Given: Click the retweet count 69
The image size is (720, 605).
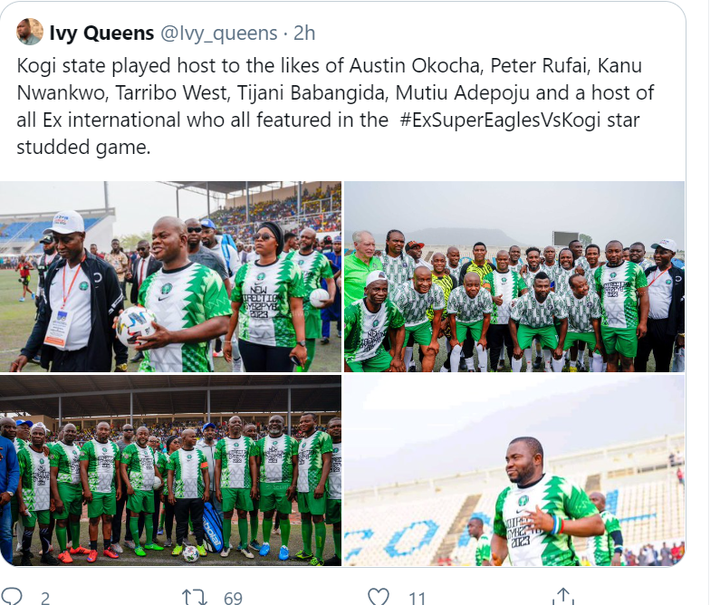Looking at the screenshot, I should [233, 598].
